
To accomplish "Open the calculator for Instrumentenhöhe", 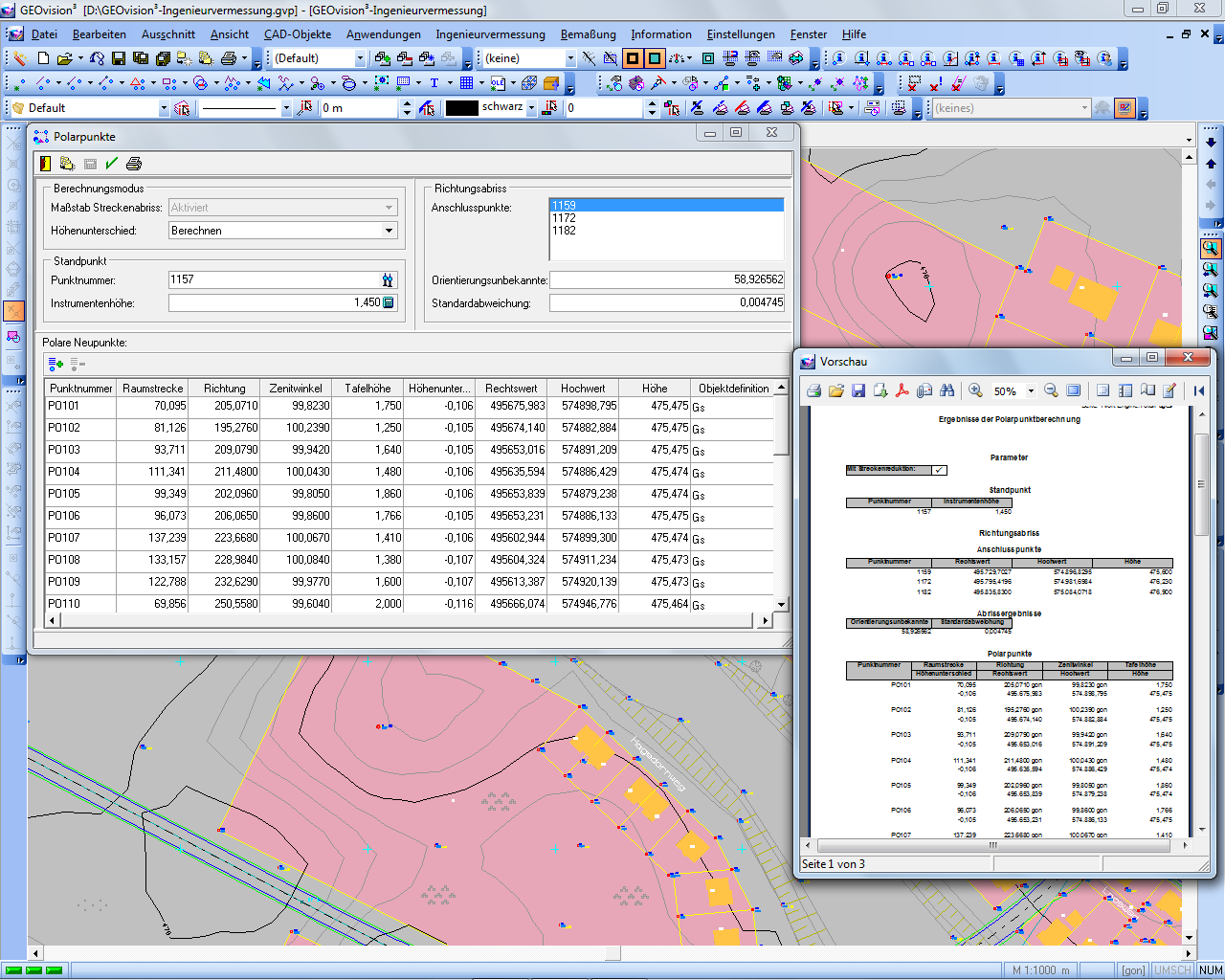I will pyautogui.click(x=389, y=302).
